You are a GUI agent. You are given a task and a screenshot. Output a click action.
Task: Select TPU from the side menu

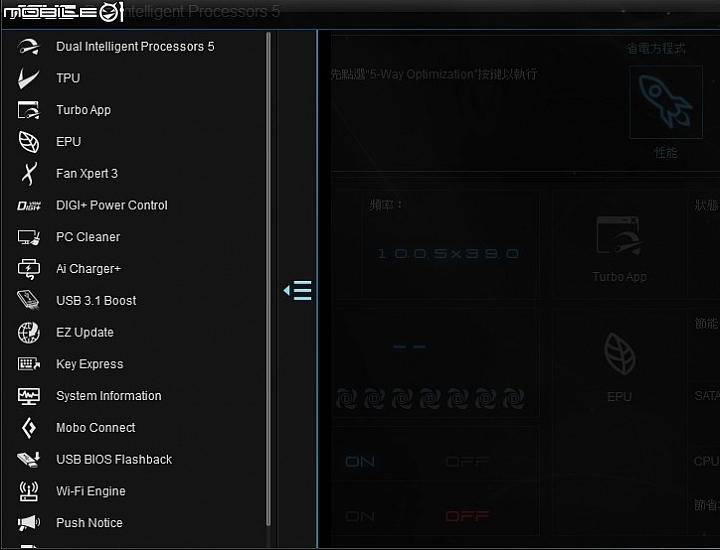[68, 79]
